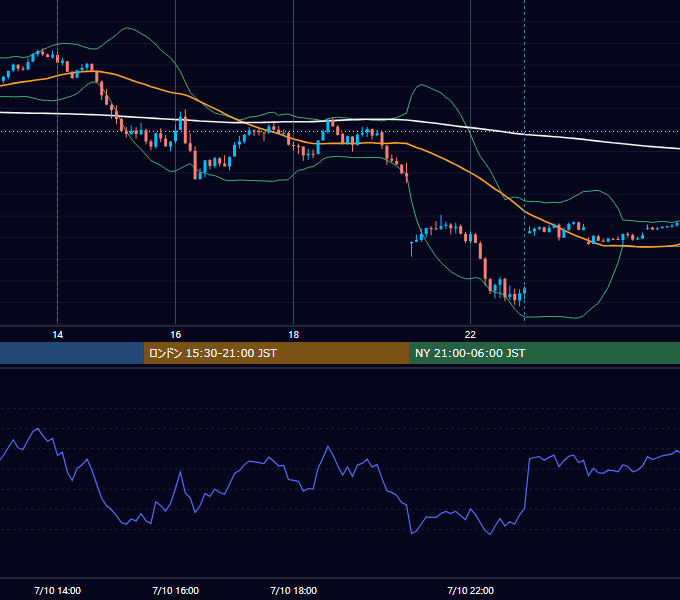Click the 7/10 18:00 label on indicator axis
Screen dimensions: 680x600
pyautogui.click(x=294, y=590)
